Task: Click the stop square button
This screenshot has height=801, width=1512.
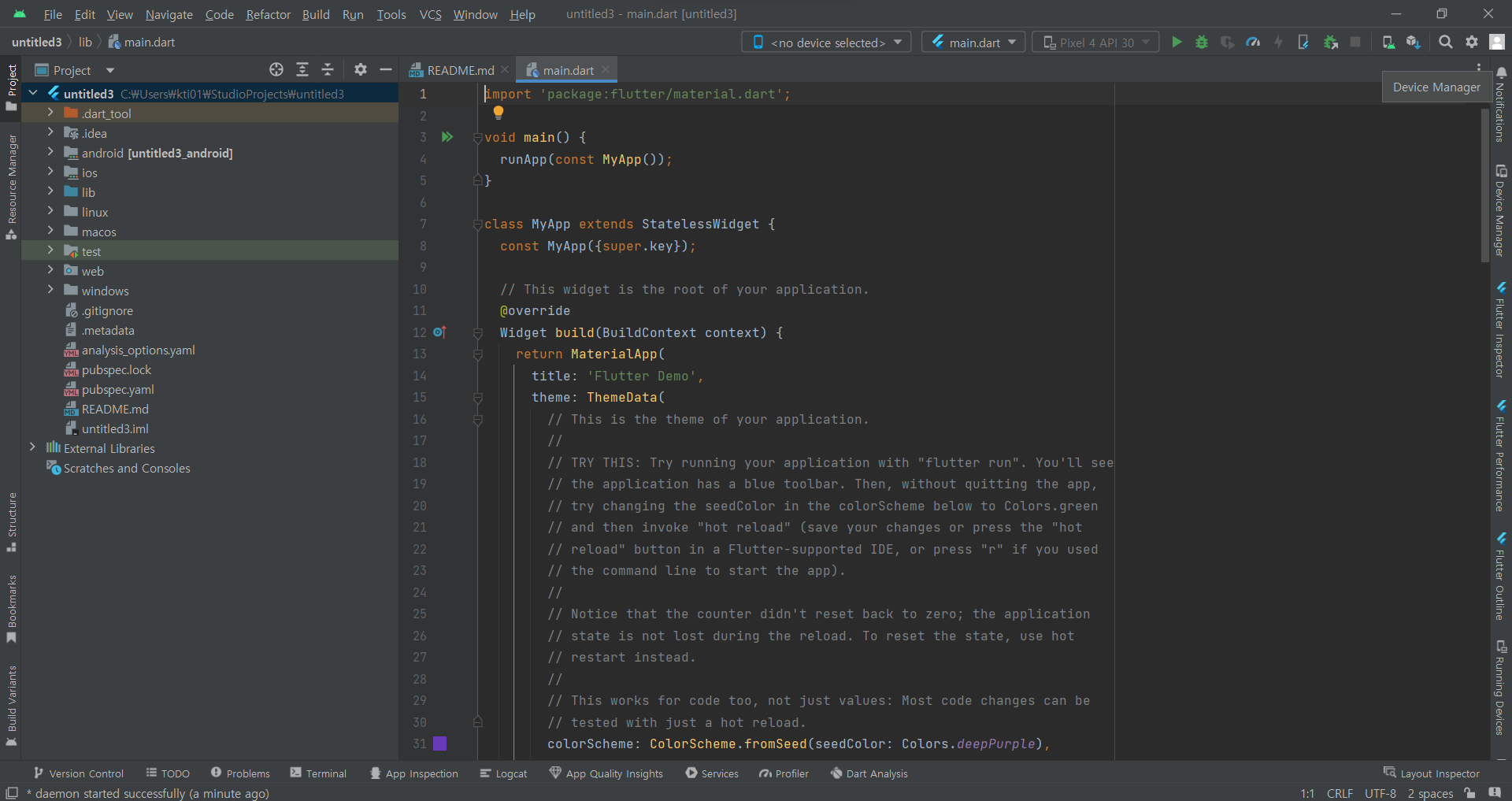Action: pyautogui.click(x=1355, y=43)
